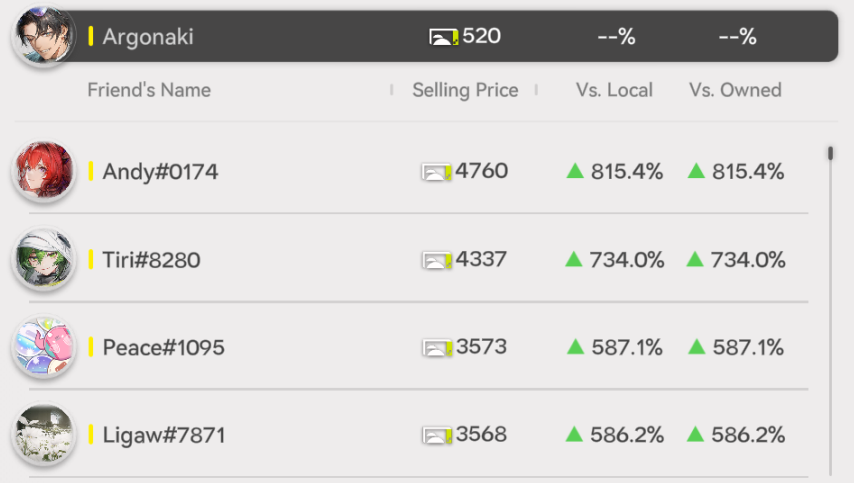Click Peace#1095's pastel avatar
Viewport: 854px width, 483px height.
[44, 347]
